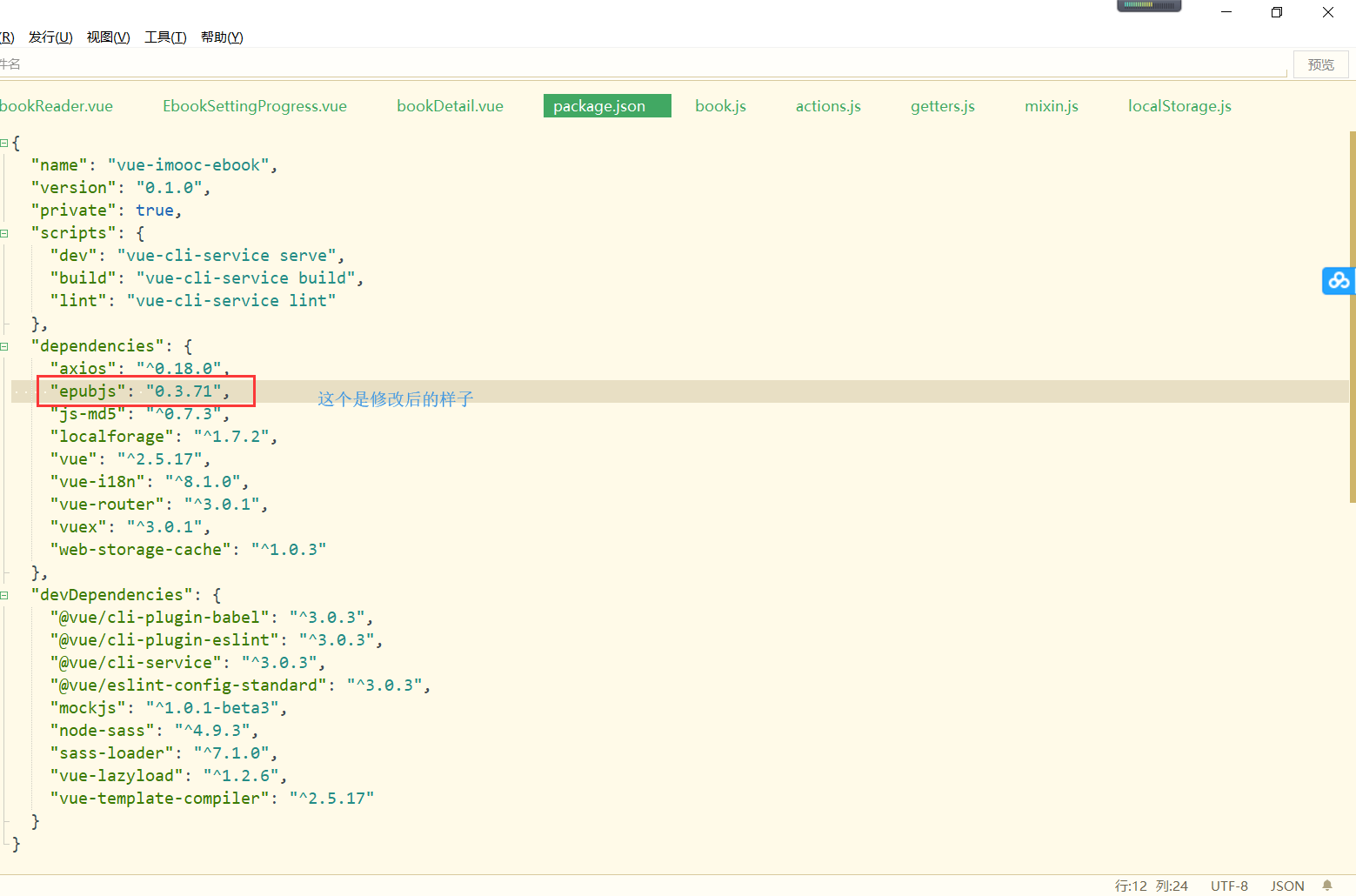This screenshot has height=896, width=1356.
Task: Switch to the bookReader.vue tab
Action: [x=57, y=106]
